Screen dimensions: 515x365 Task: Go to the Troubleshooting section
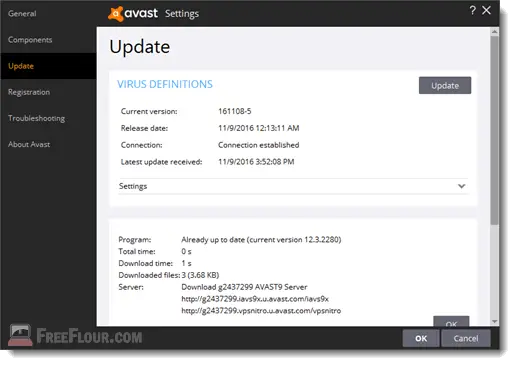pyautogui.click(x=36, y=118)
